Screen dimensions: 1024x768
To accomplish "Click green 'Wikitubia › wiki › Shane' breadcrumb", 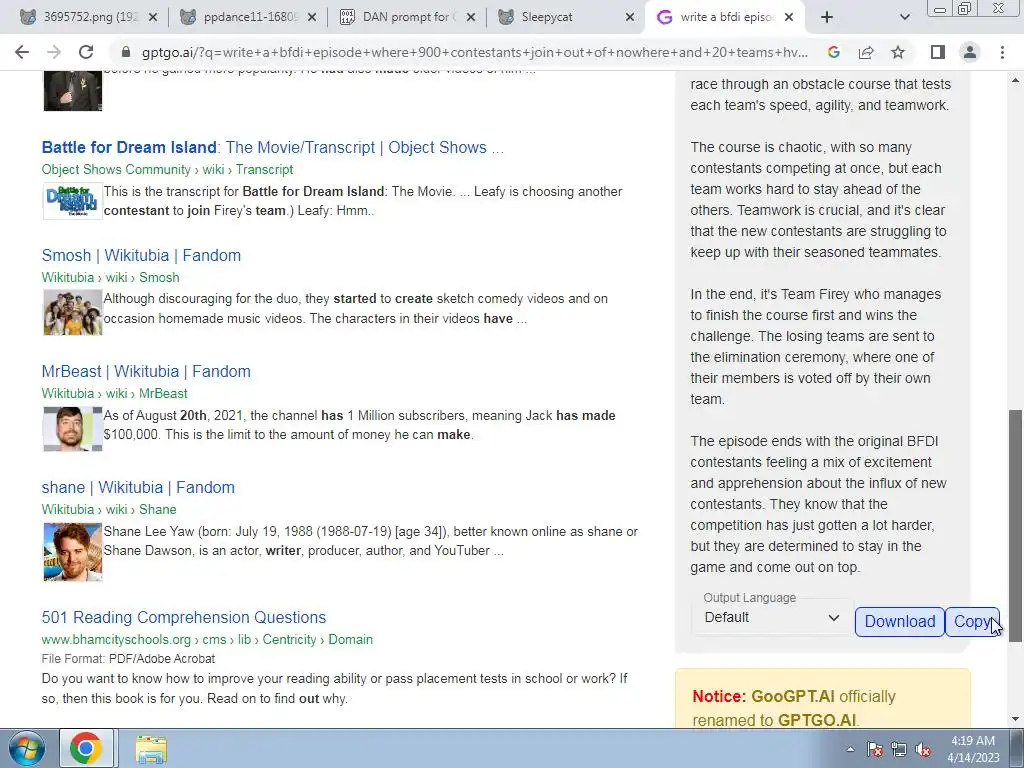I will pos(109,509).
